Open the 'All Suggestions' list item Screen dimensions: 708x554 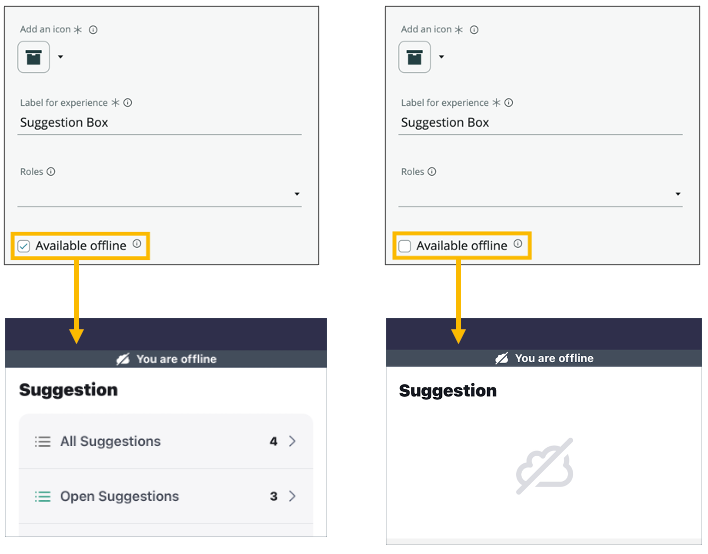pos(165,441)
